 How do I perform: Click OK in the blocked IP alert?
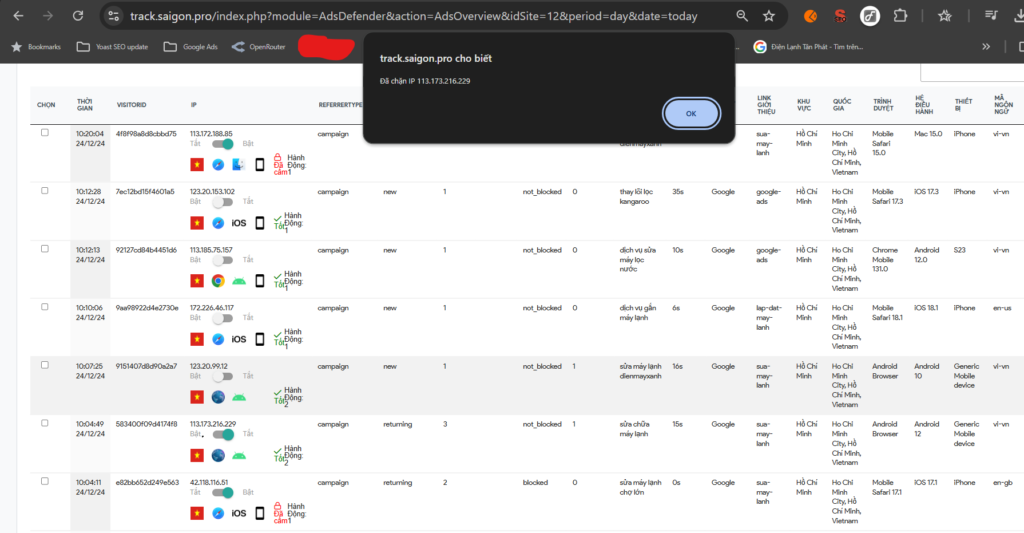(x=691, y=114)
